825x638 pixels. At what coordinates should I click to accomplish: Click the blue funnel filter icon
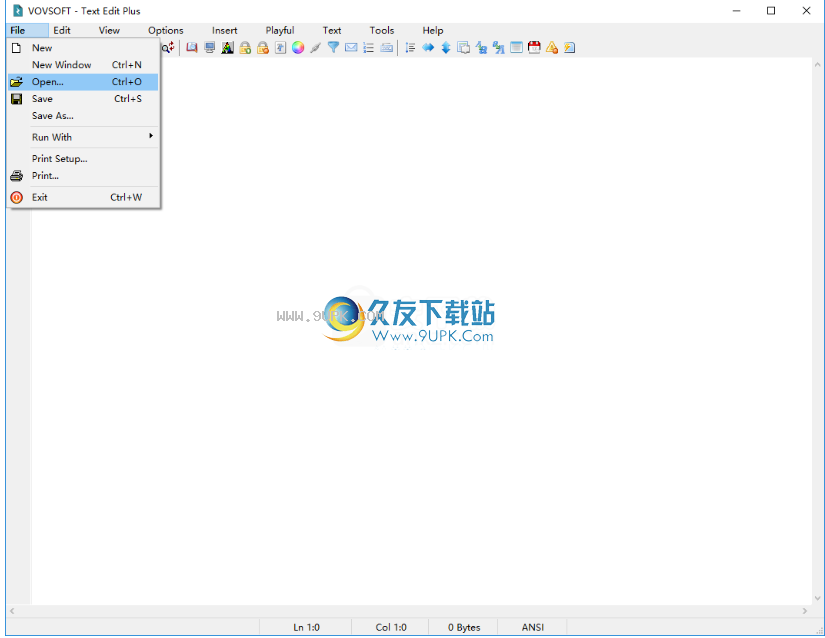click(x=333, y=48)
